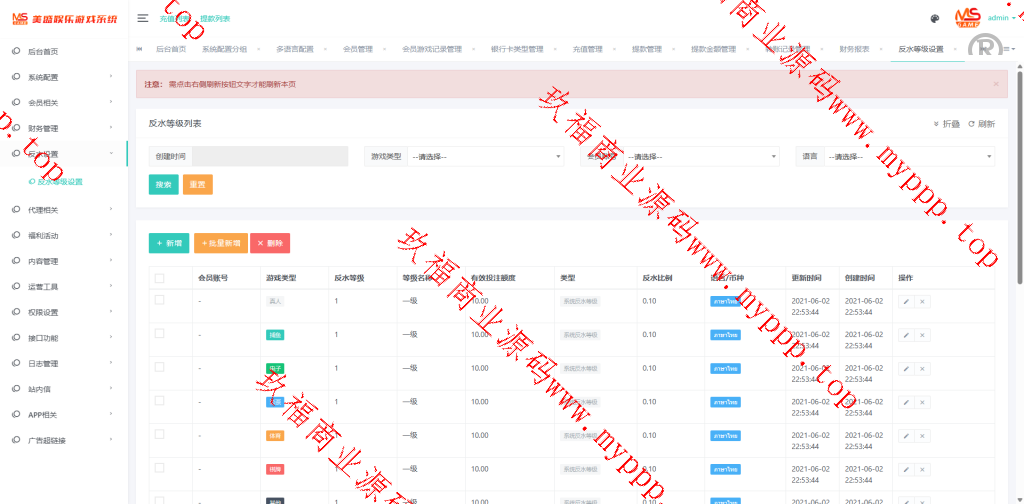
Task: Toggle the sidebar with the hamburger icon
Action: 143,18
